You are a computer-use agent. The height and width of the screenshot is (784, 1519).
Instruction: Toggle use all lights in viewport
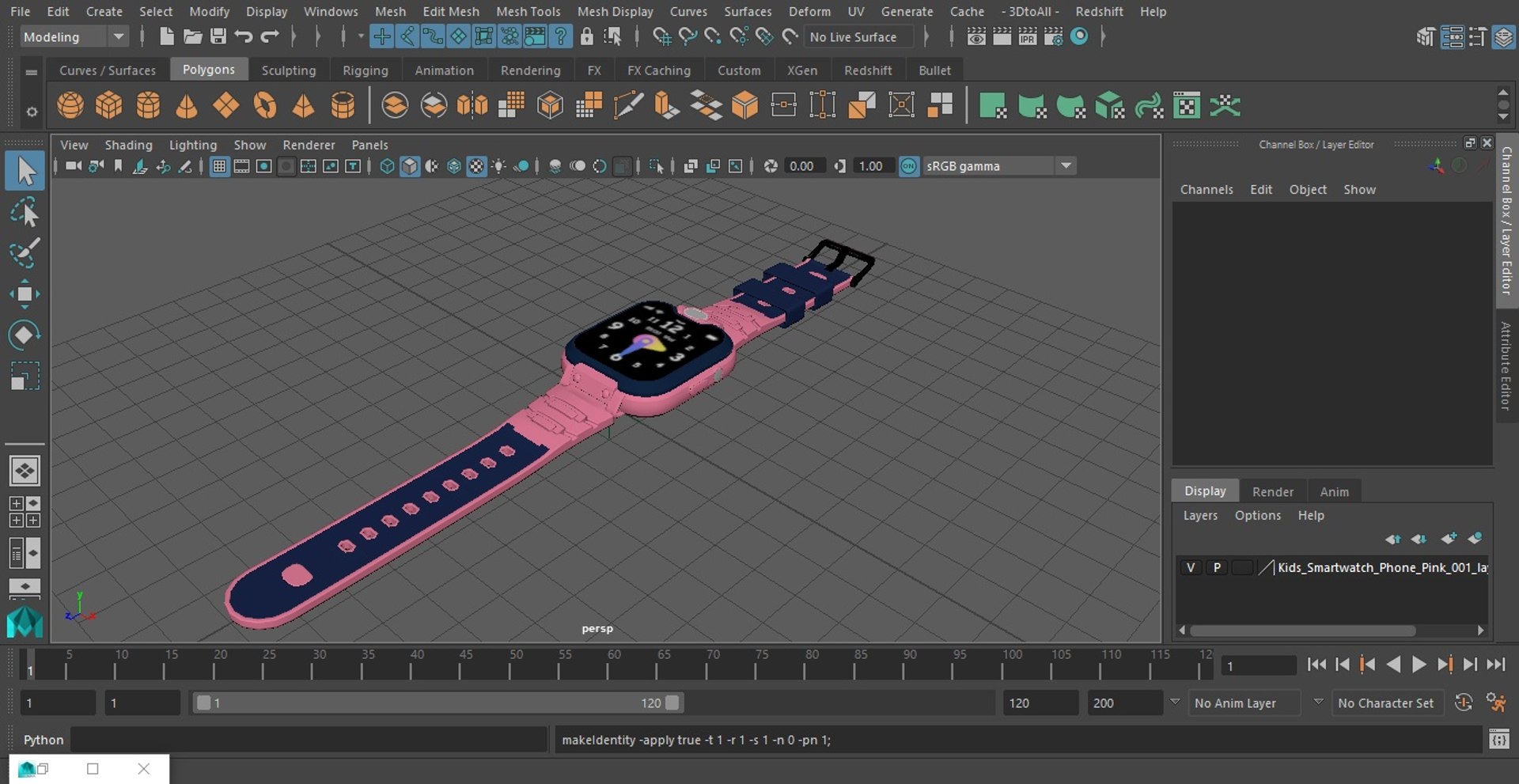[498, 166]
